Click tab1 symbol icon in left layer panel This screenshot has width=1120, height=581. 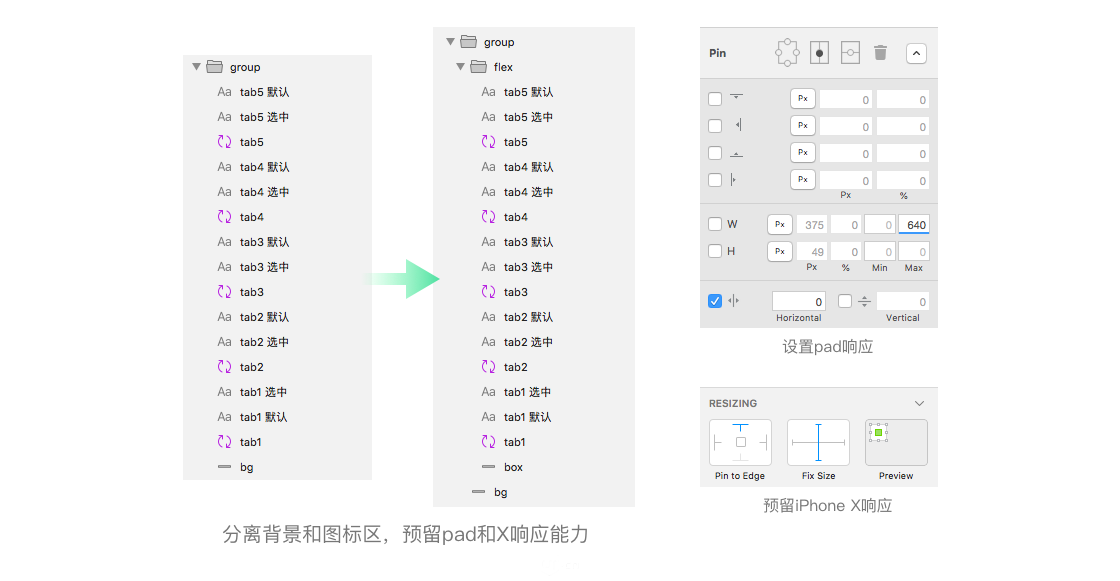coord(224,442)
